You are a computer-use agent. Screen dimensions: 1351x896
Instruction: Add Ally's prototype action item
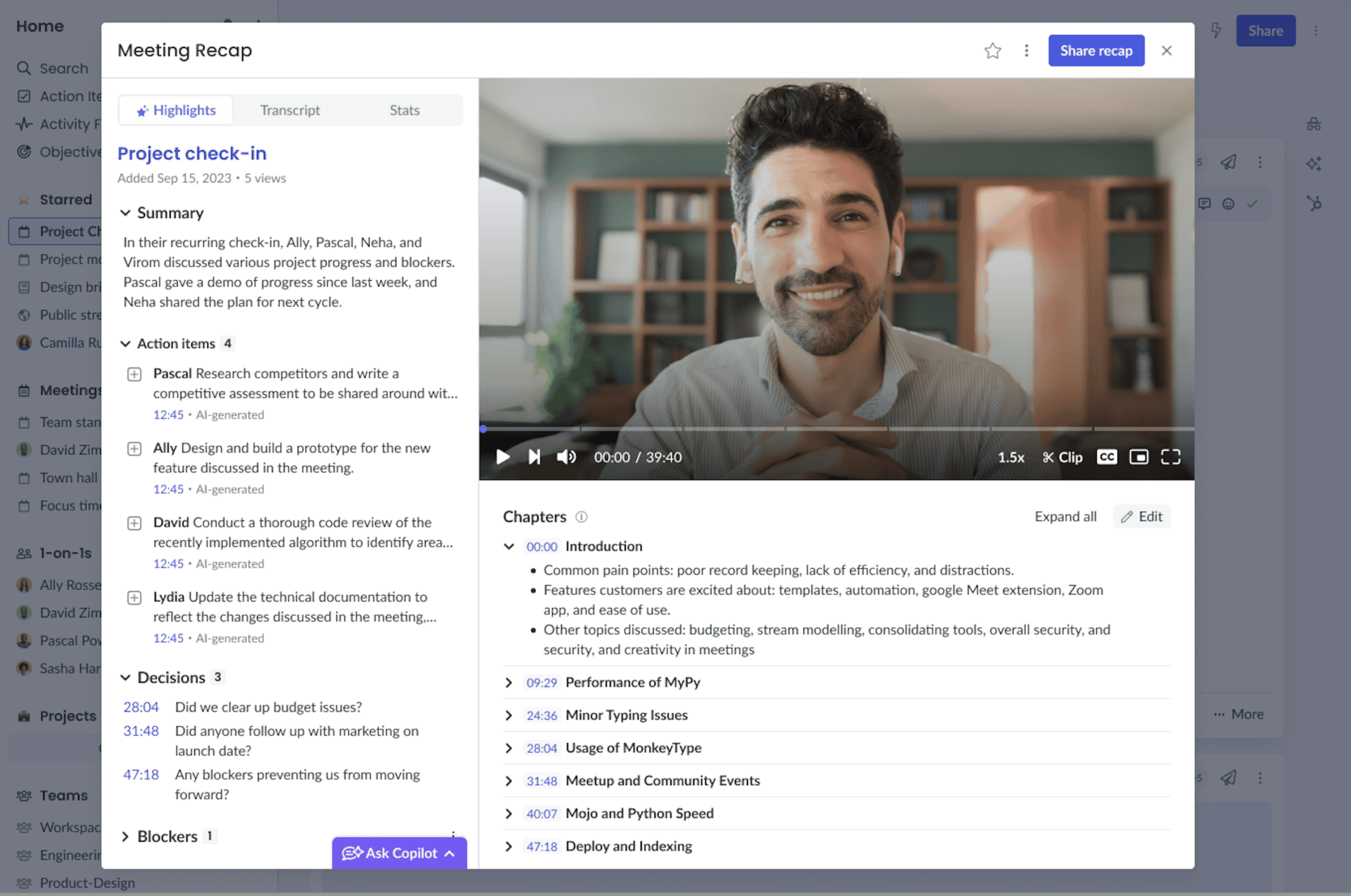(134, 449)
